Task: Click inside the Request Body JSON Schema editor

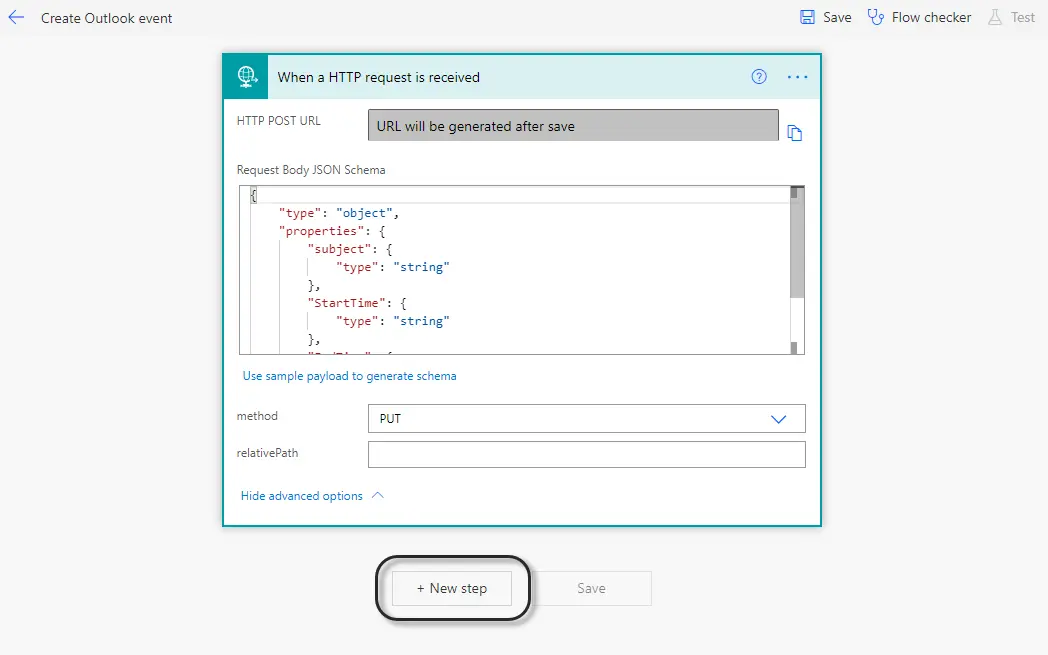Action: (x=515, y=270)
